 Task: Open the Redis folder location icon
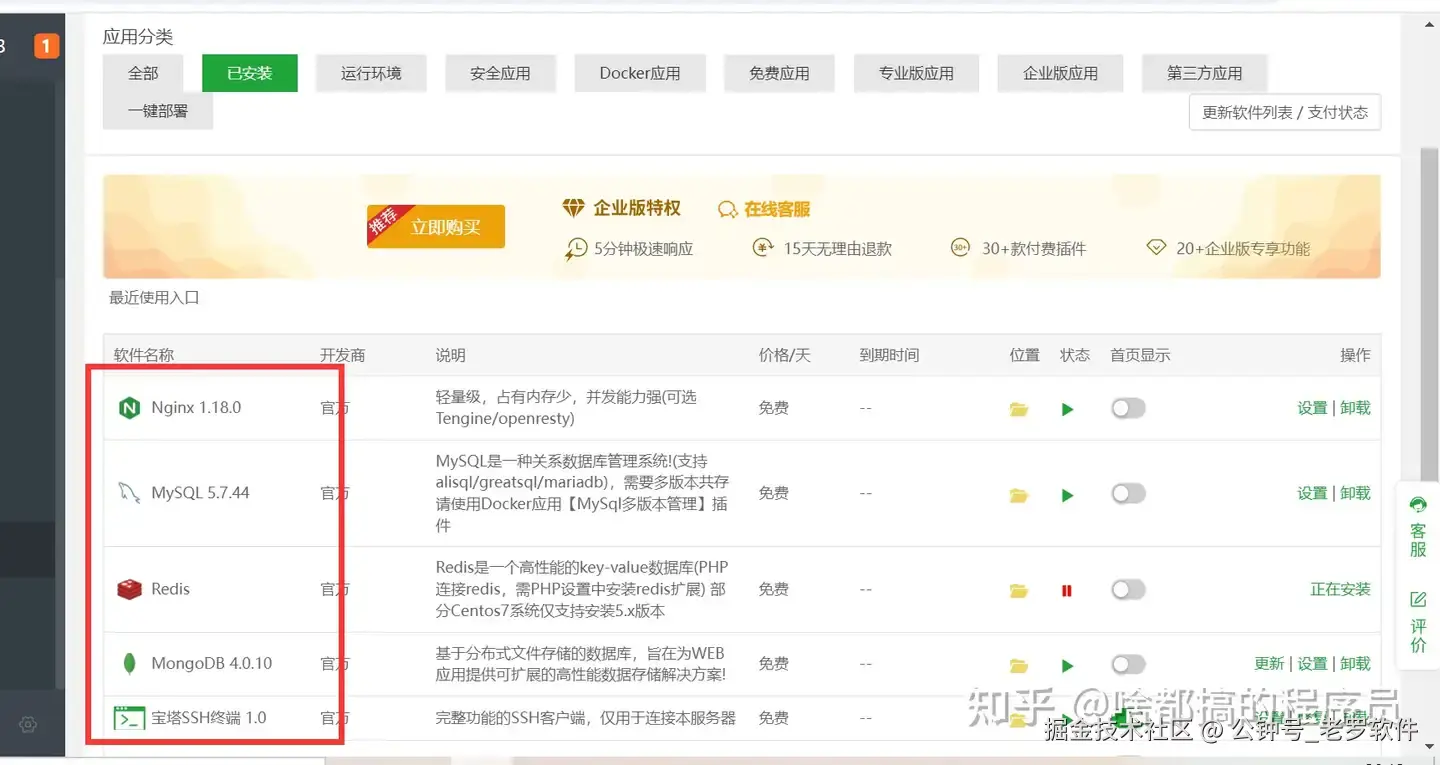pos(1019,591)
